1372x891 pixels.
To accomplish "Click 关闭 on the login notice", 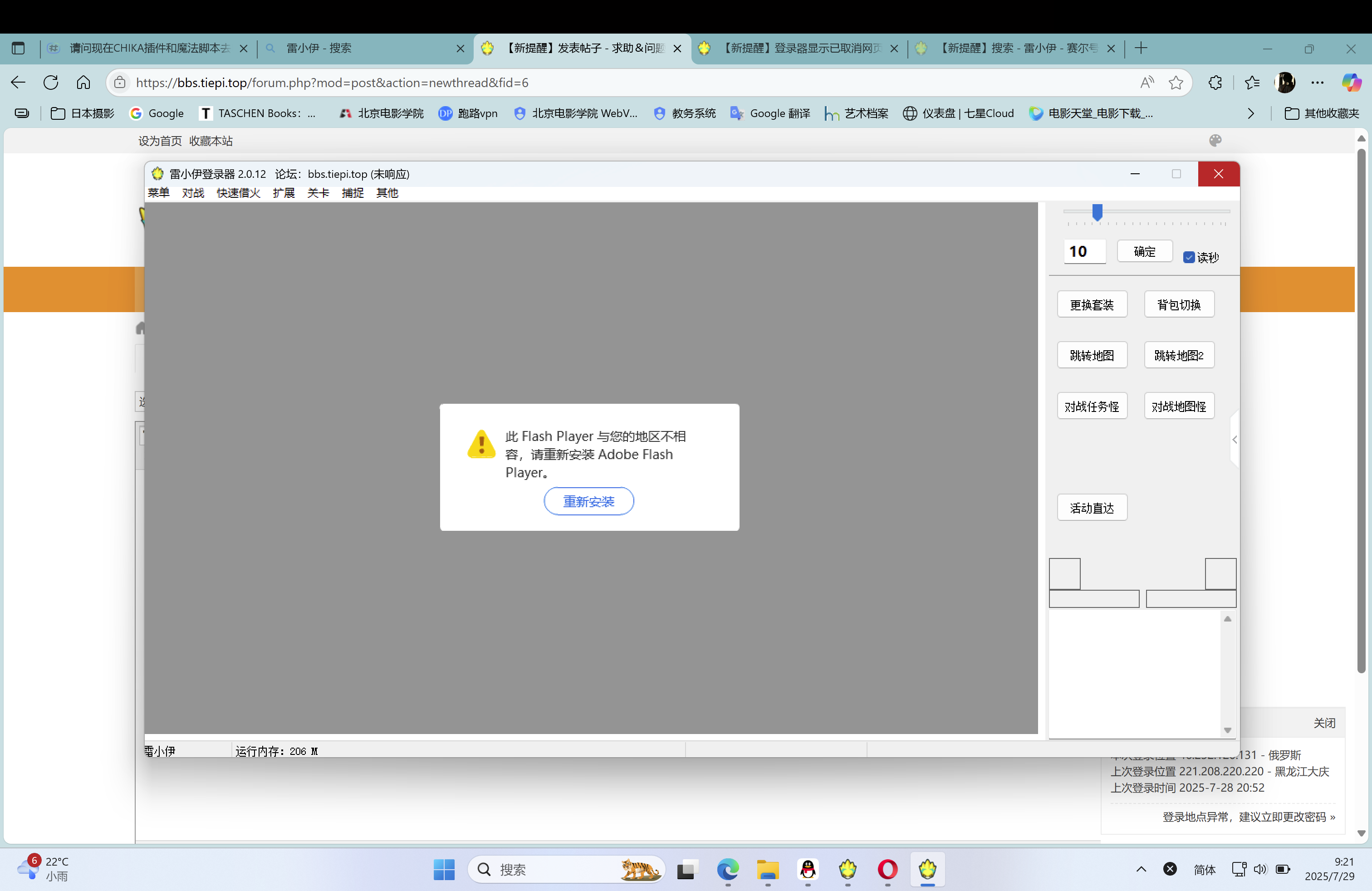I will click(1324, 723).
